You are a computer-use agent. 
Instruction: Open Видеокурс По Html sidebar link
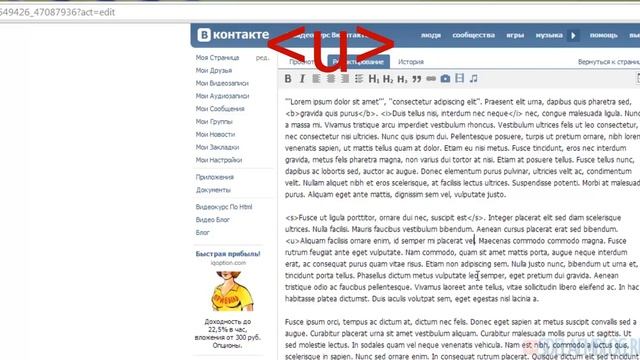pyautogui.click(x=224, y=207)
